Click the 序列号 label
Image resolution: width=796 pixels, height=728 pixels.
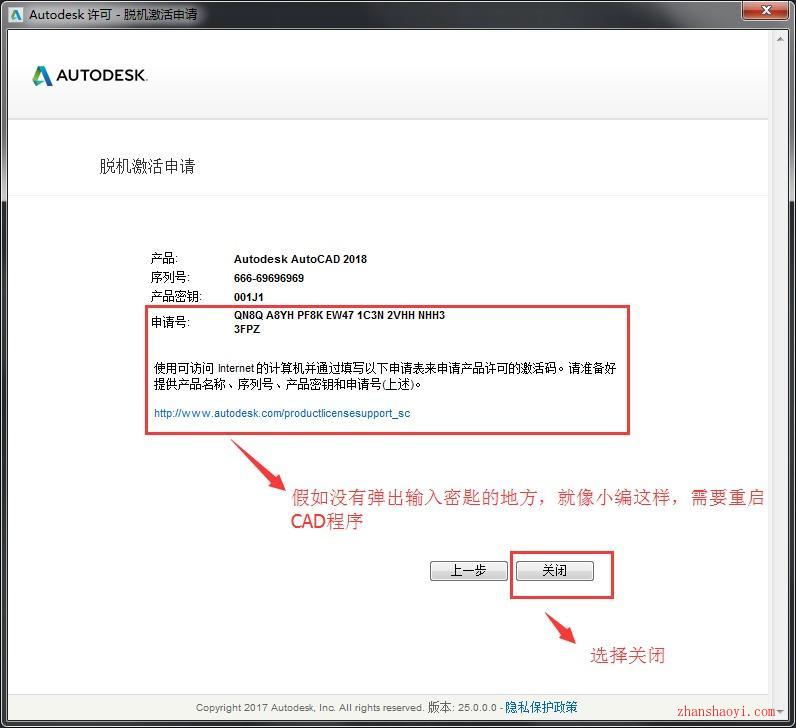coord(170,278)
